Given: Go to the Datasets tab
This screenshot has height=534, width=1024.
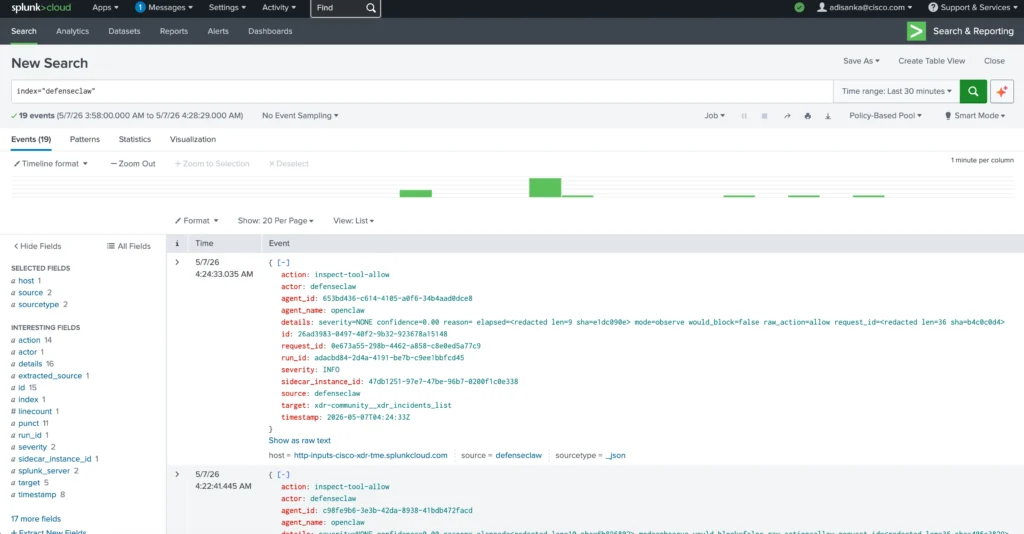Looking at the screenshot, I should pos(124,31).
